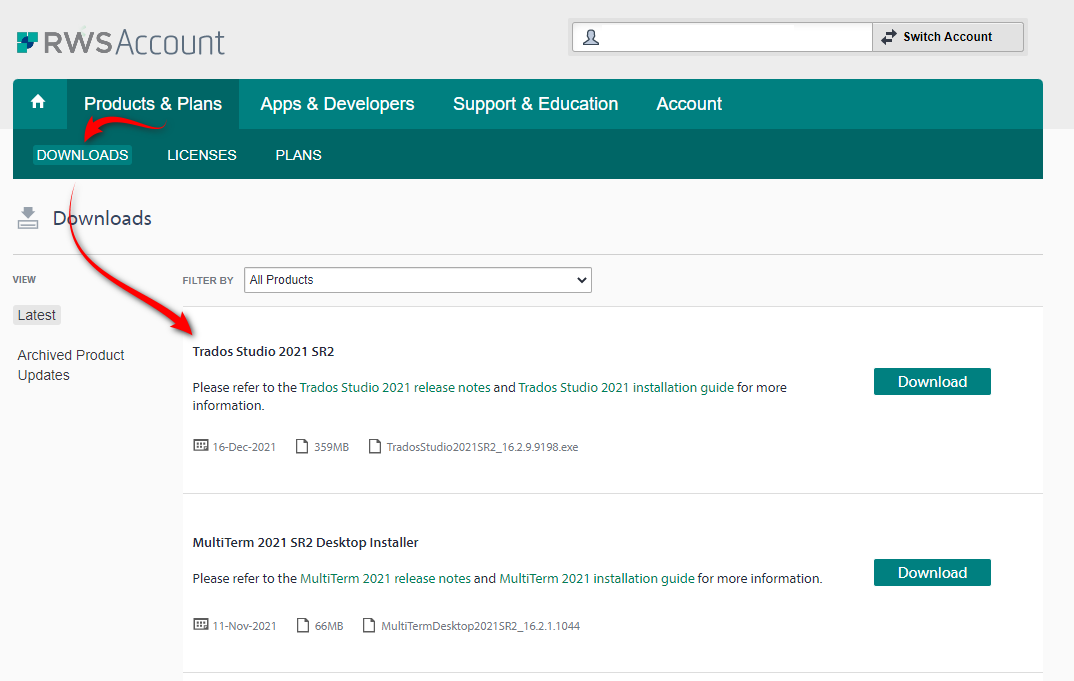Download Trados Studio 2021 SR2
Viewport: 1074px width, 681px height.
click(x=932, y=382)
